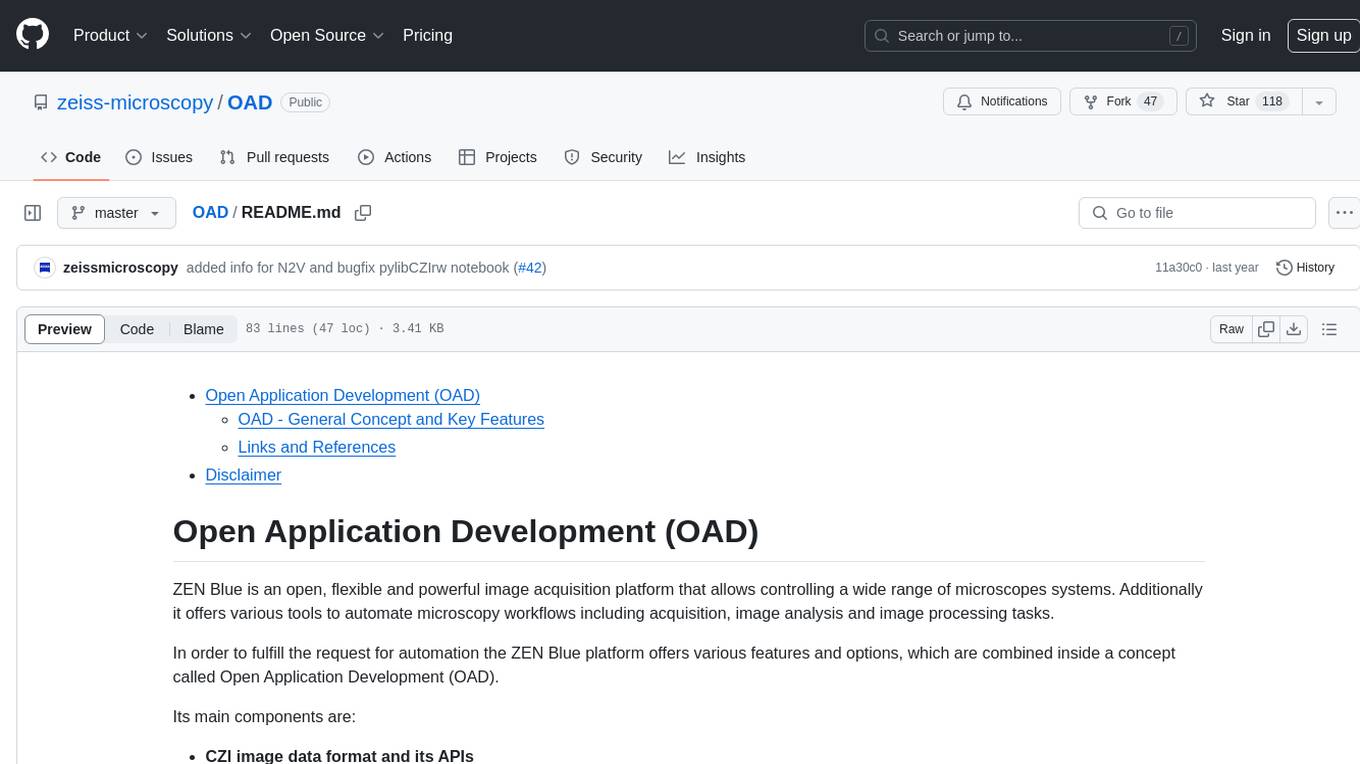
Task: Click the Sign in link
Action: pos(1245,35)
